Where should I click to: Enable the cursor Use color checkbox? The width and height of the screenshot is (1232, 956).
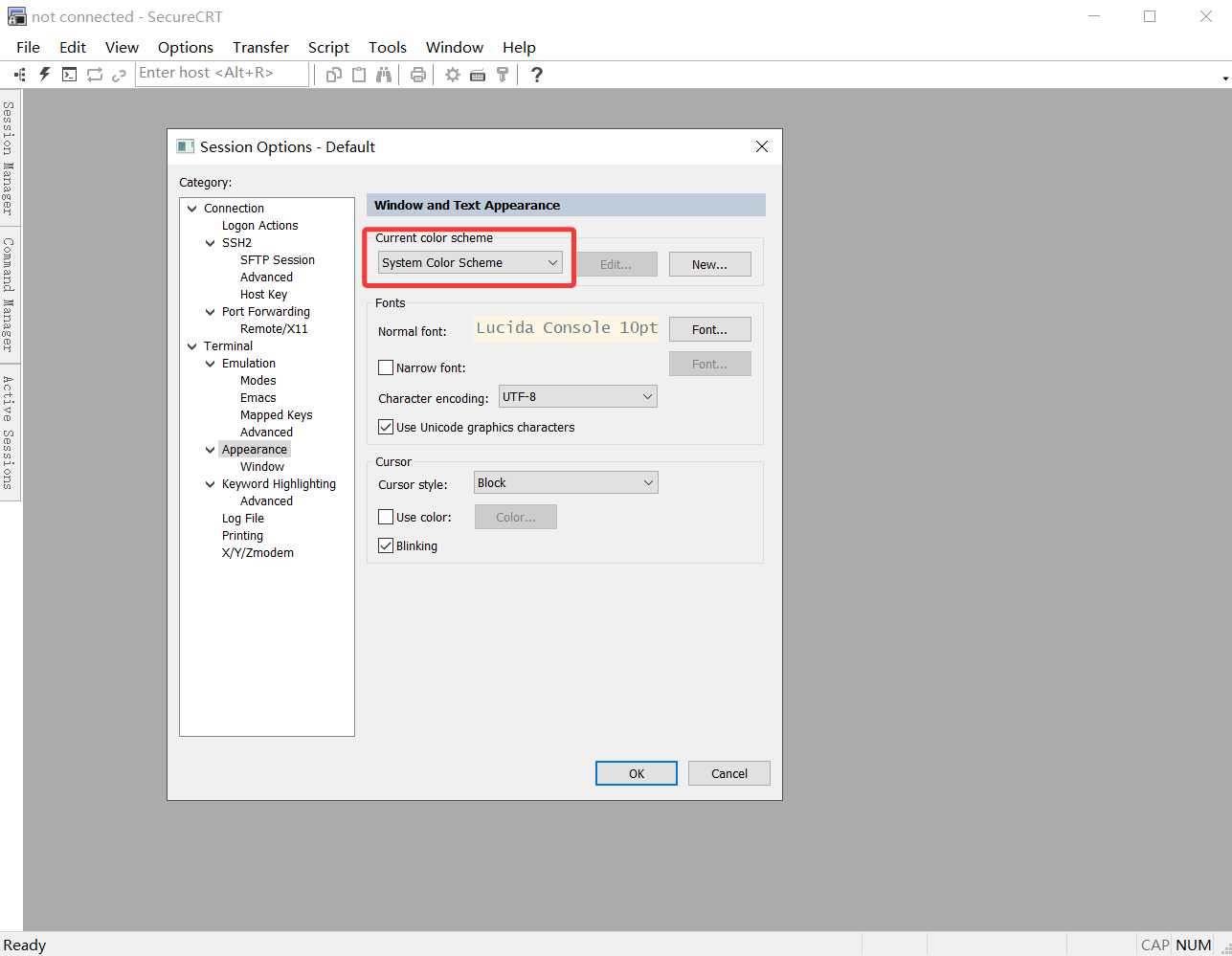[x=386, y=517]
